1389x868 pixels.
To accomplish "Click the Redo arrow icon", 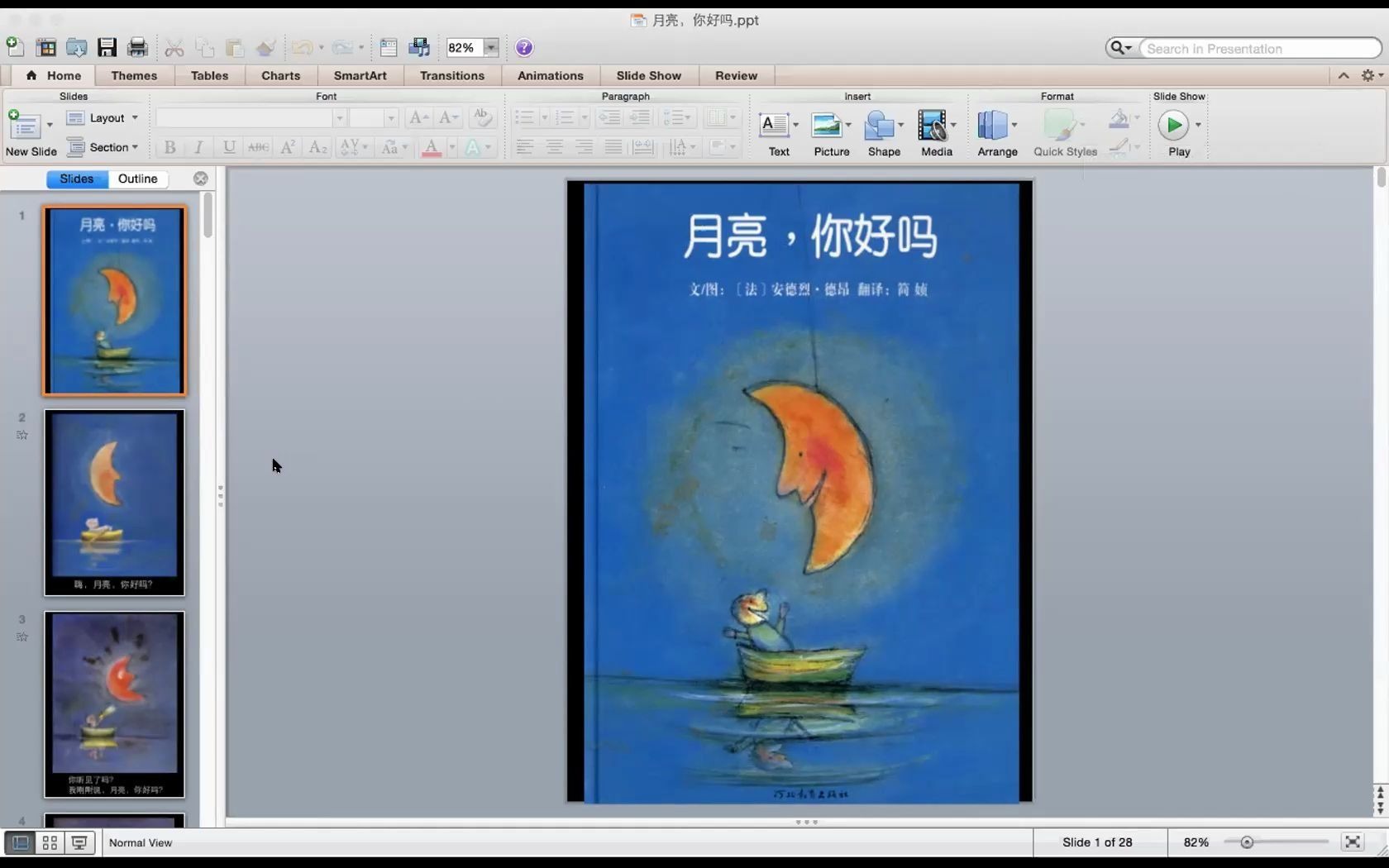I will point(342,48).
